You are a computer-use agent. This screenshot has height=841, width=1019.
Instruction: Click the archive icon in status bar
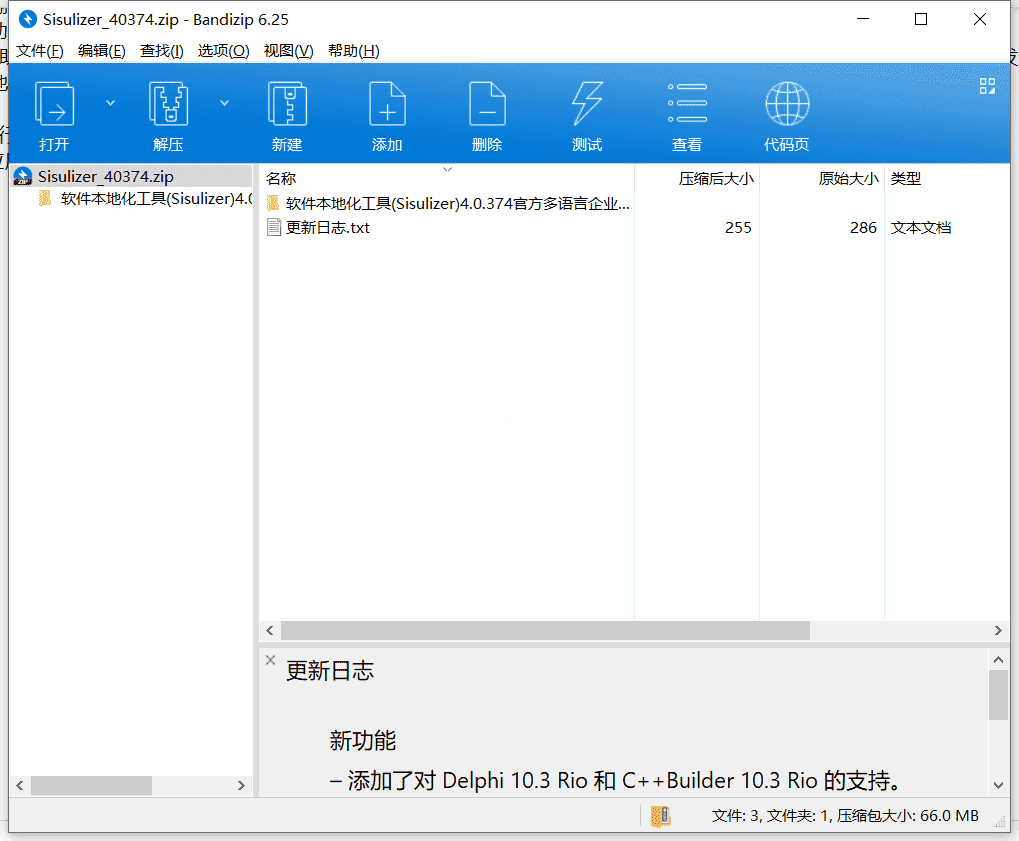(x=660, y=816)
